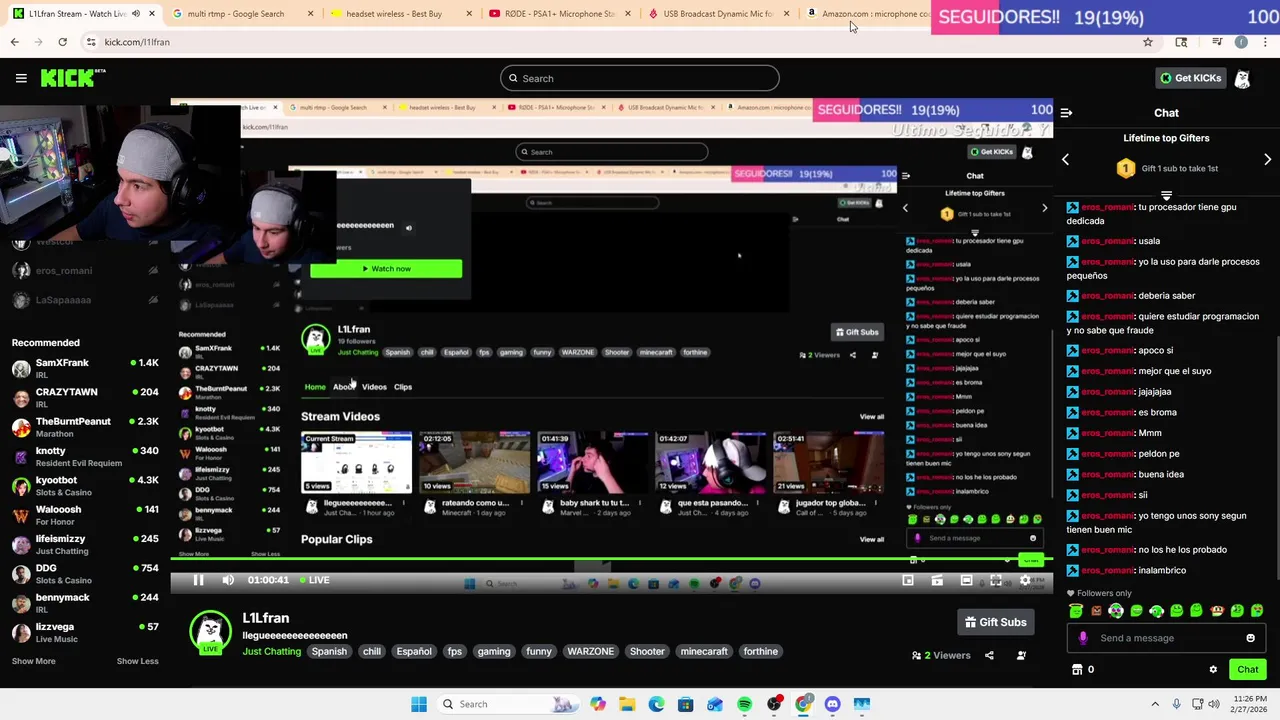Switch to Amazon.com microphone tab
Image resolution: width=1280 pixels, height=720 pixels.
(x=866, y=14)
